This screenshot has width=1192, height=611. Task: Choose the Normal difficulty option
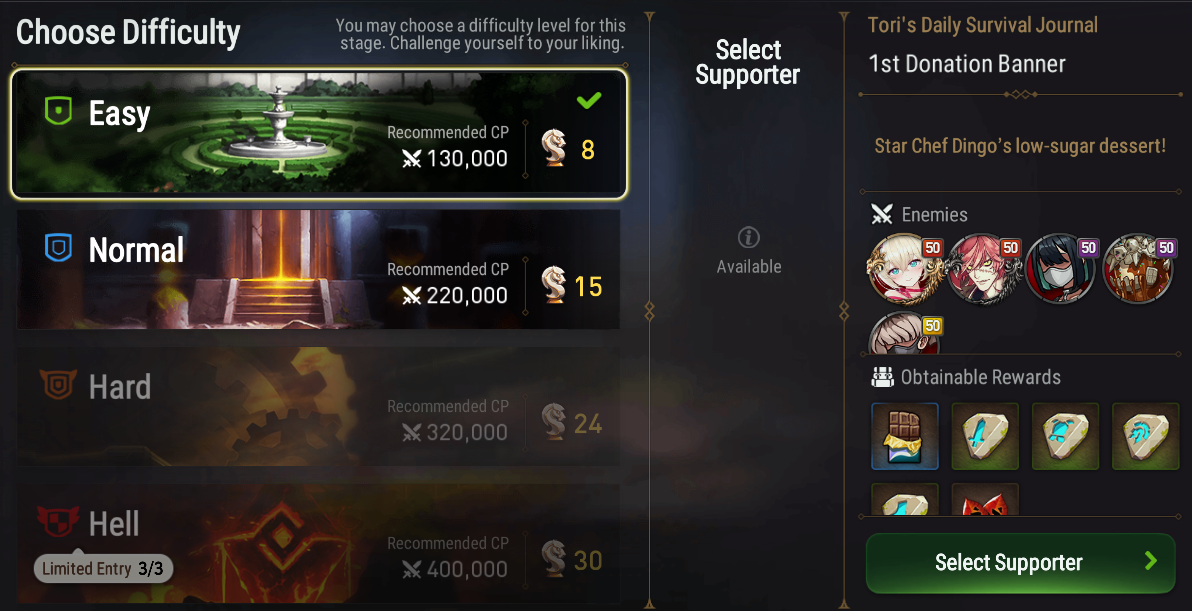tap(319, 270)
